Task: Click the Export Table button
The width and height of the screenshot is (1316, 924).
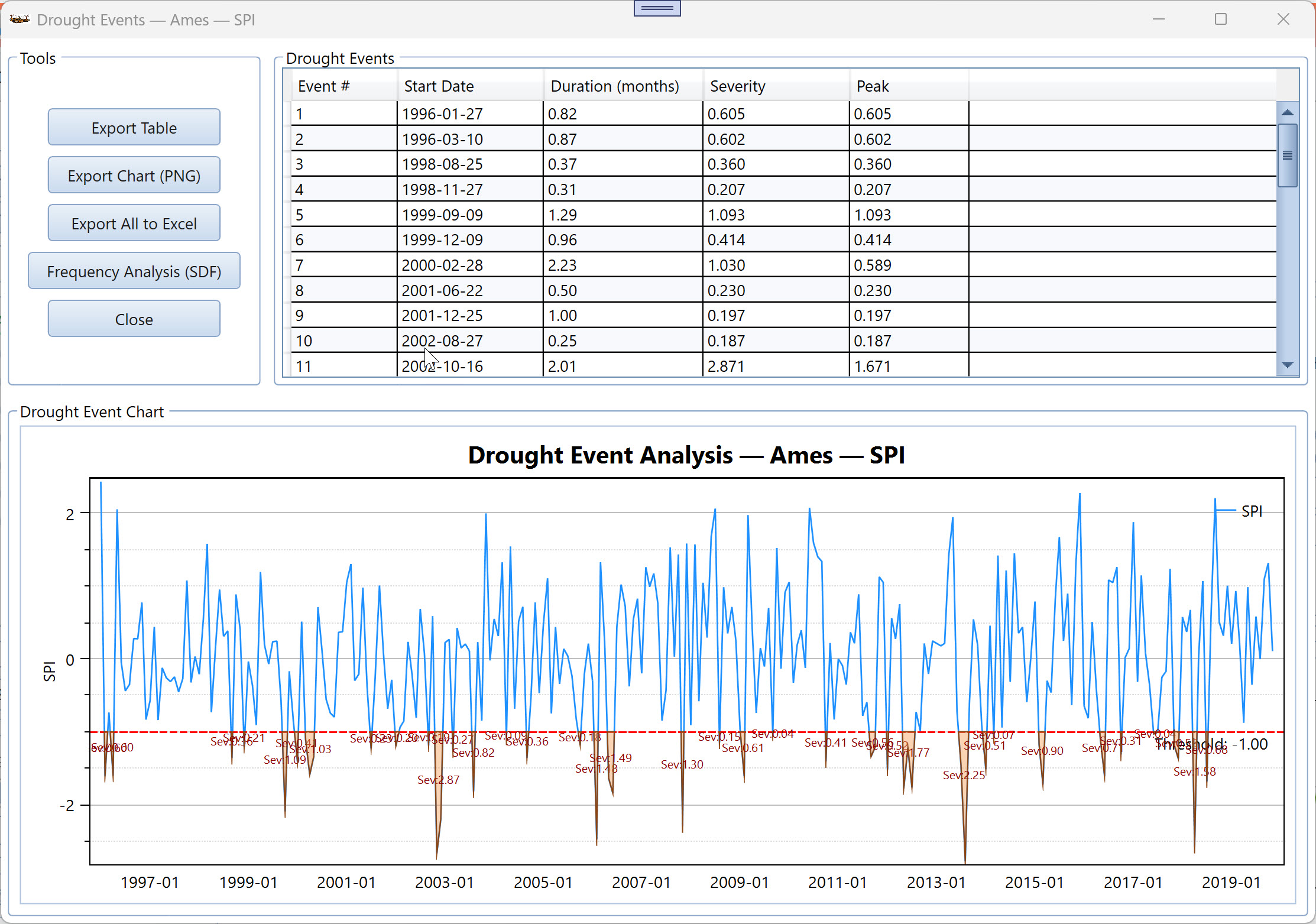Action: (134, 127)
